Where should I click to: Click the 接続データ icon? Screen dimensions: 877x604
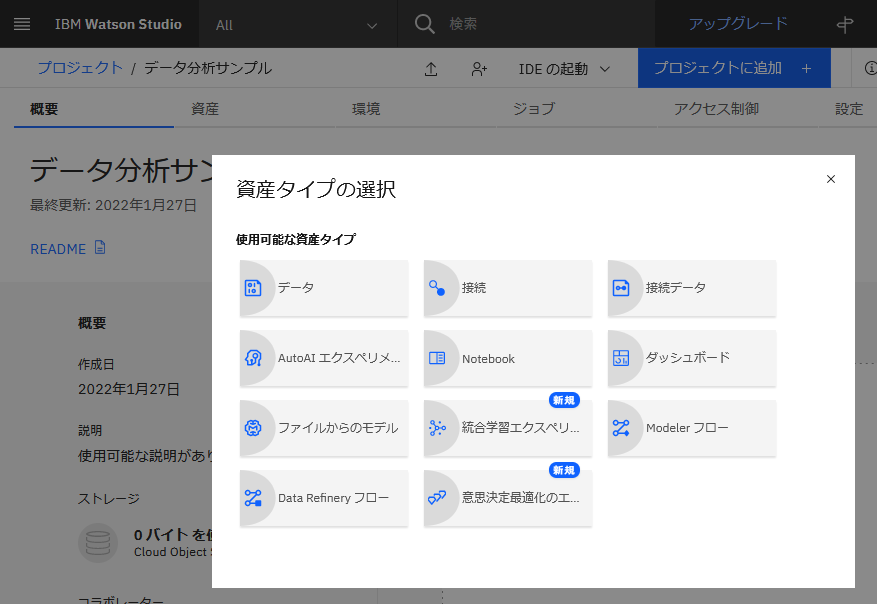pyautogui.click(x=621, y=288)
